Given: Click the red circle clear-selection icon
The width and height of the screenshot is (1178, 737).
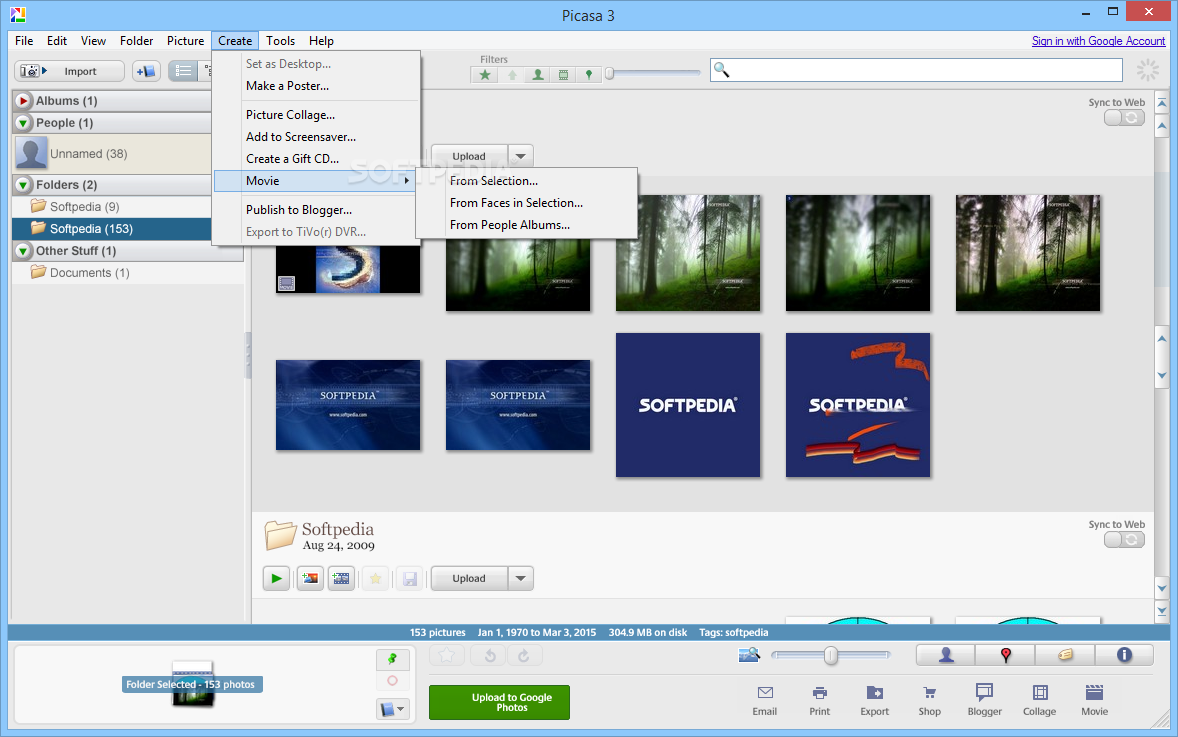Looking at the screenshot, I should point(392,681).
